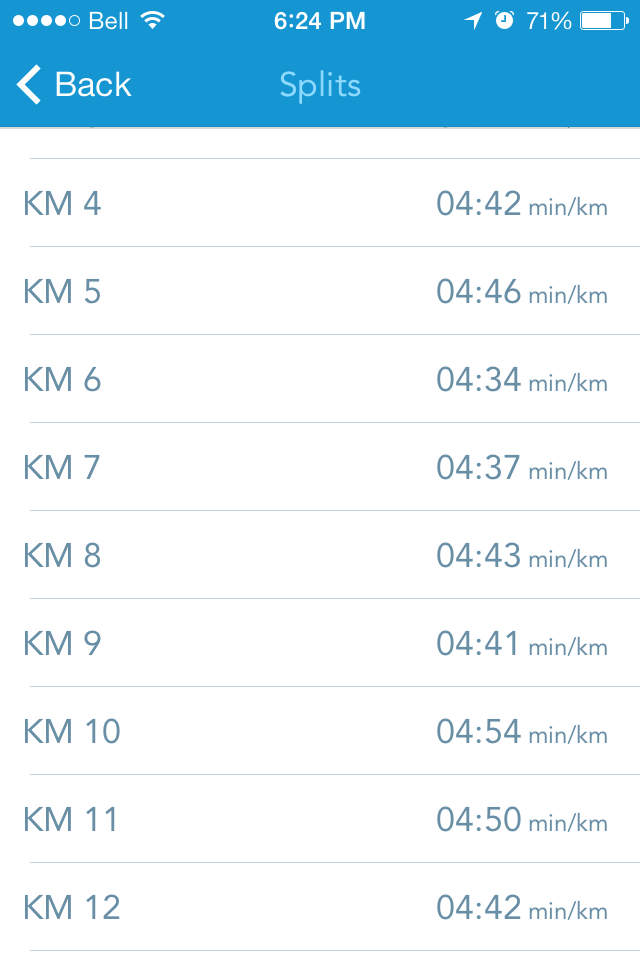Tap the KM 11 split label
The image size is (640, 960).
[x=71, y=820]
